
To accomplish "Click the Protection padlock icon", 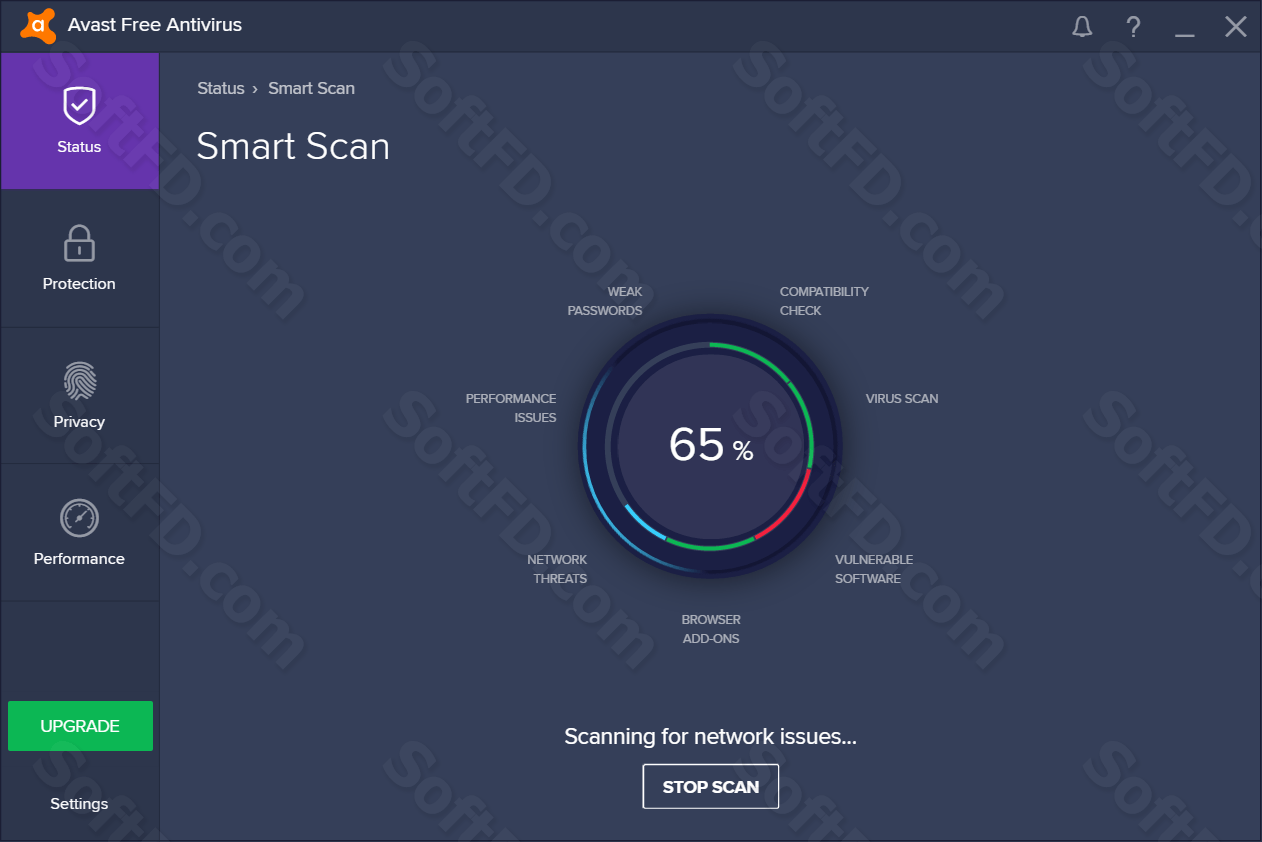I will point(79,243).
